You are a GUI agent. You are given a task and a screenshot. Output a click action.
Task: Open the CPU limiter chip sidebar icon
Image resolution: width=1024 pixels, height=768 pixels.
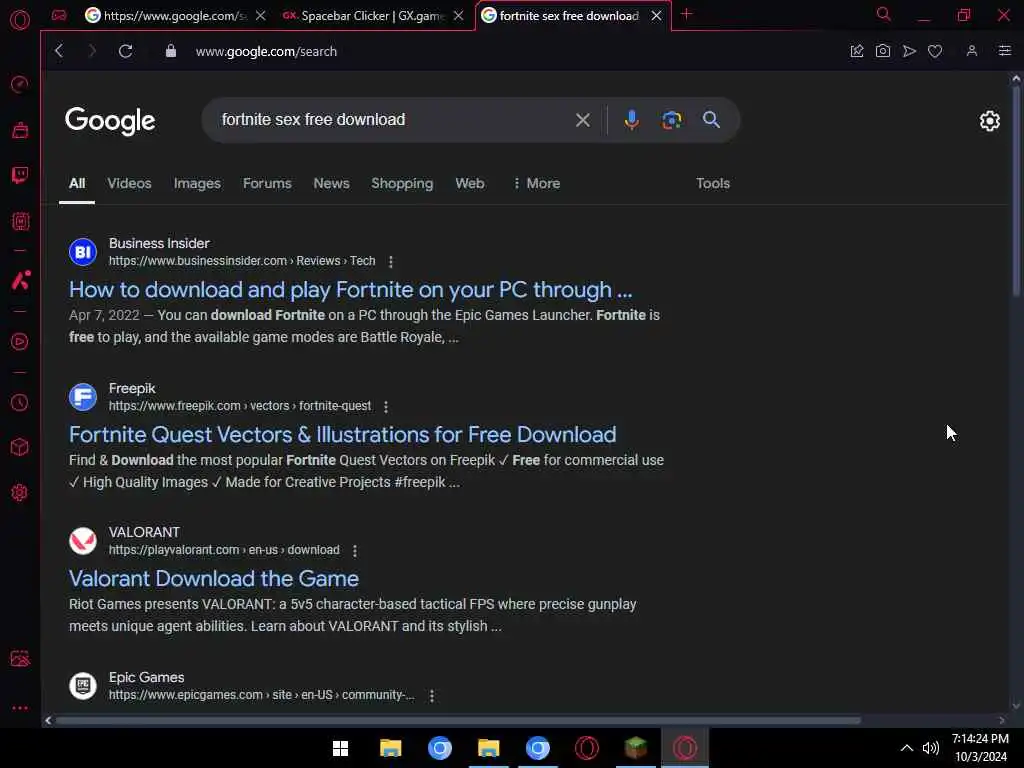tap(20, 221)
